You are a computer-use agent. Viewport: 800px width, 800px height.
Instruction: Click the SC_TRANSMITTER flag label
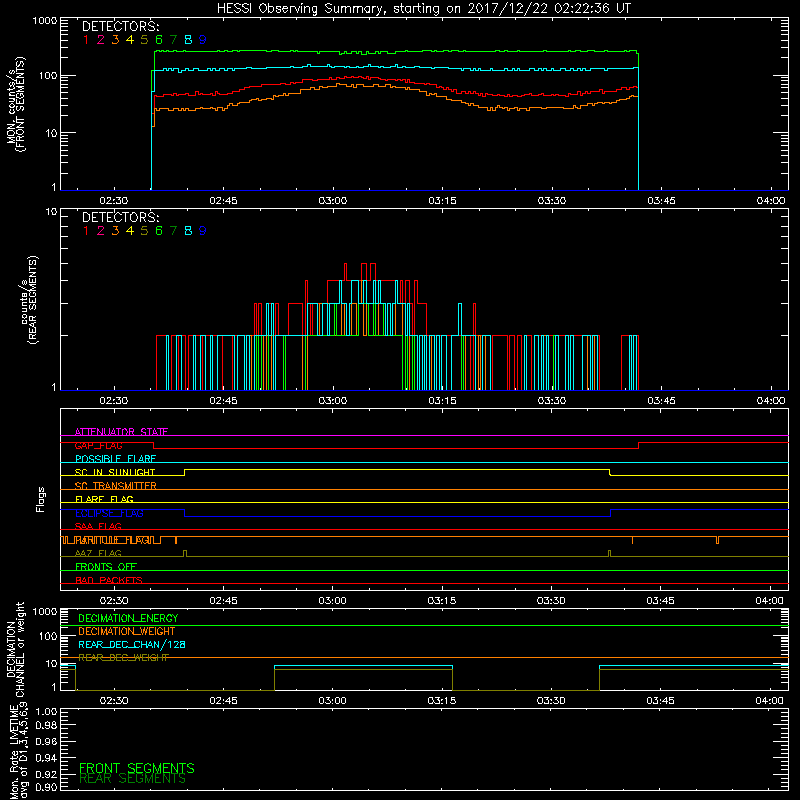pos(115,485)
